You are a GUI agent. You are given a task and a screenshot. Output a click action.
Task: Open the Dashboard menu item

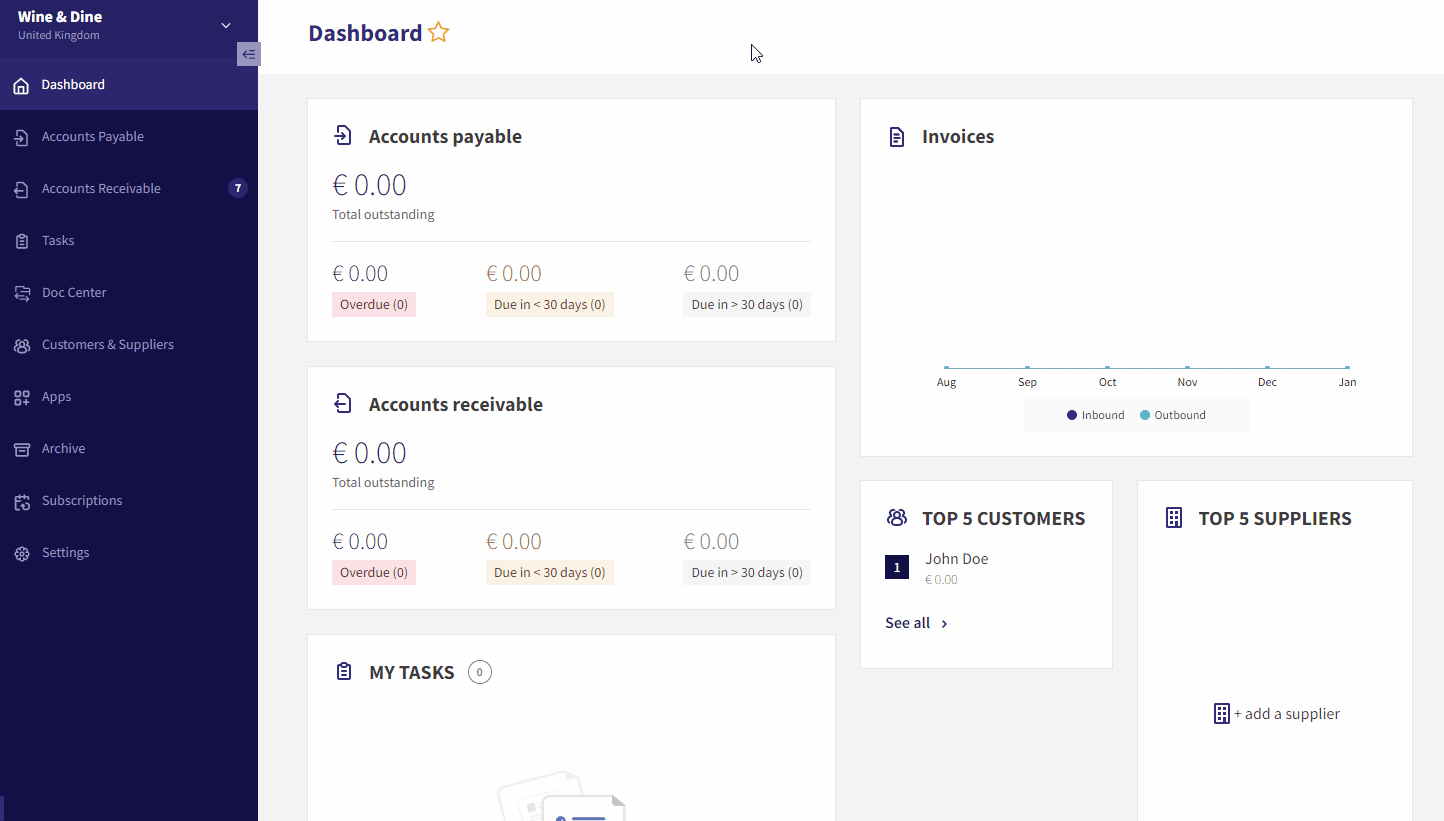click(x=129, y=85)
